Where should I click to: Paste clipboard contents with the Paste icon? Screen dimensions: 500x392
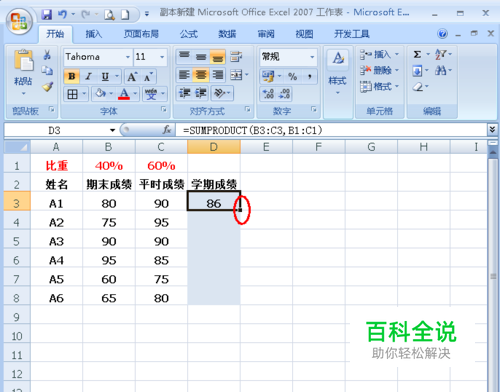click(x=23, y=61)
